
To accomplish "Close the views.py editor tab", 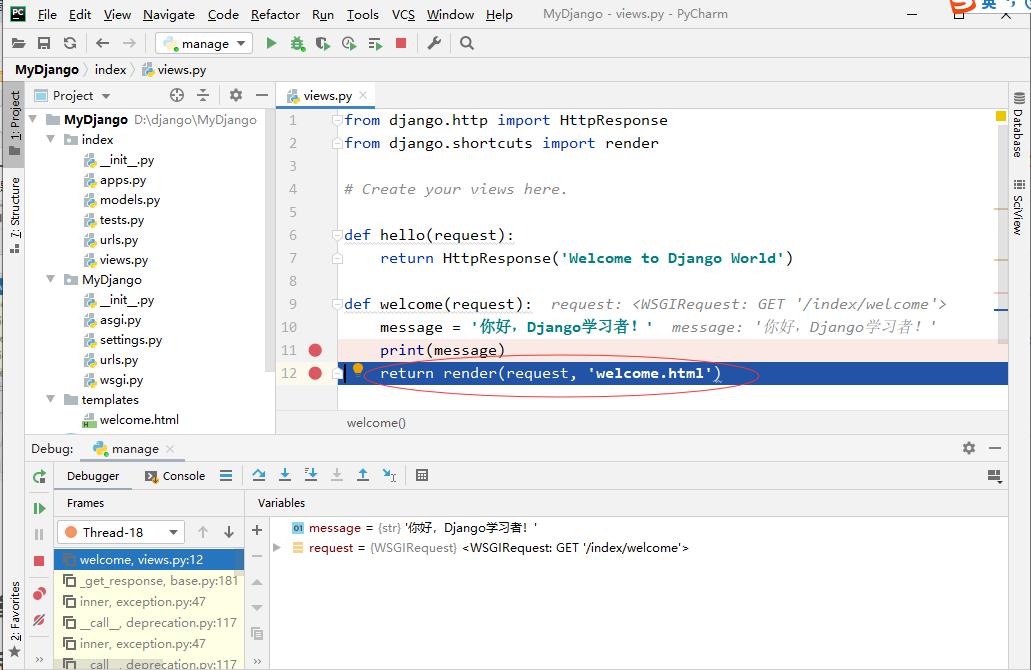I will coord(364,95).
